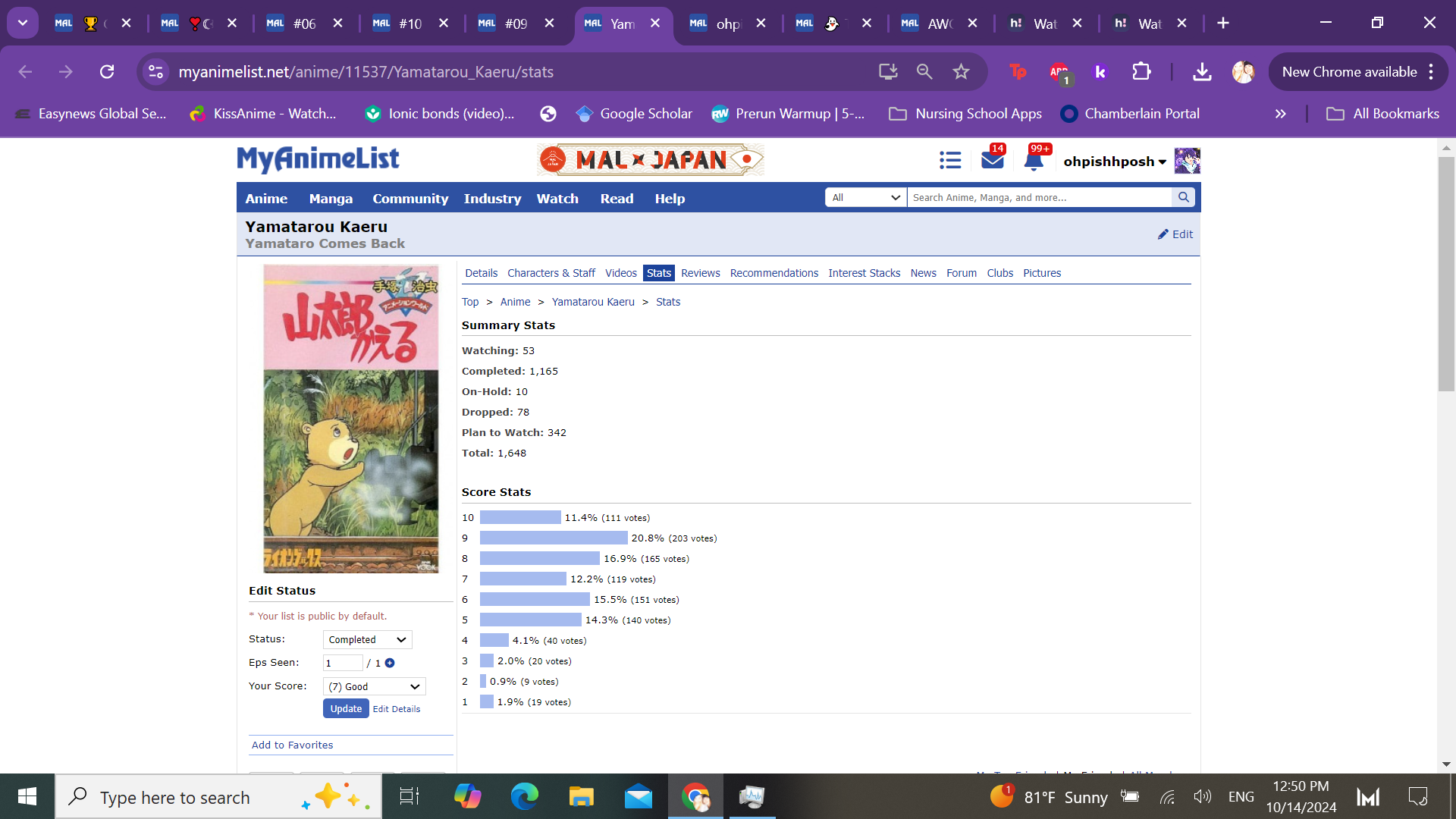Open the search category All dropdown
Image resolution: width=1456 pixels, height=819 pixels.
pyautogui.click(x=865, y=197)
